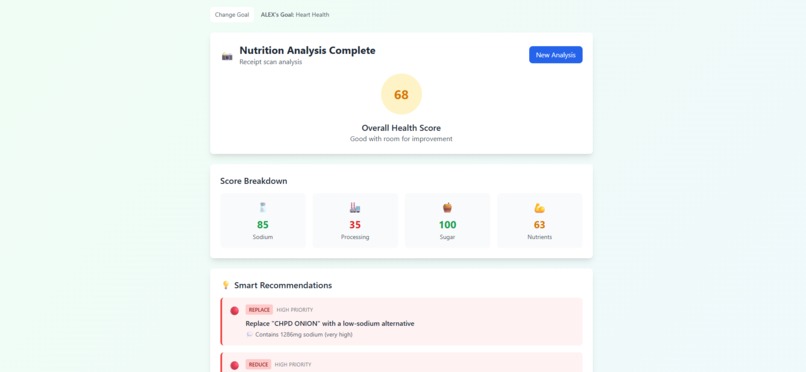Click the flexed arm icon above Nutrients

[x=540, y=208]
